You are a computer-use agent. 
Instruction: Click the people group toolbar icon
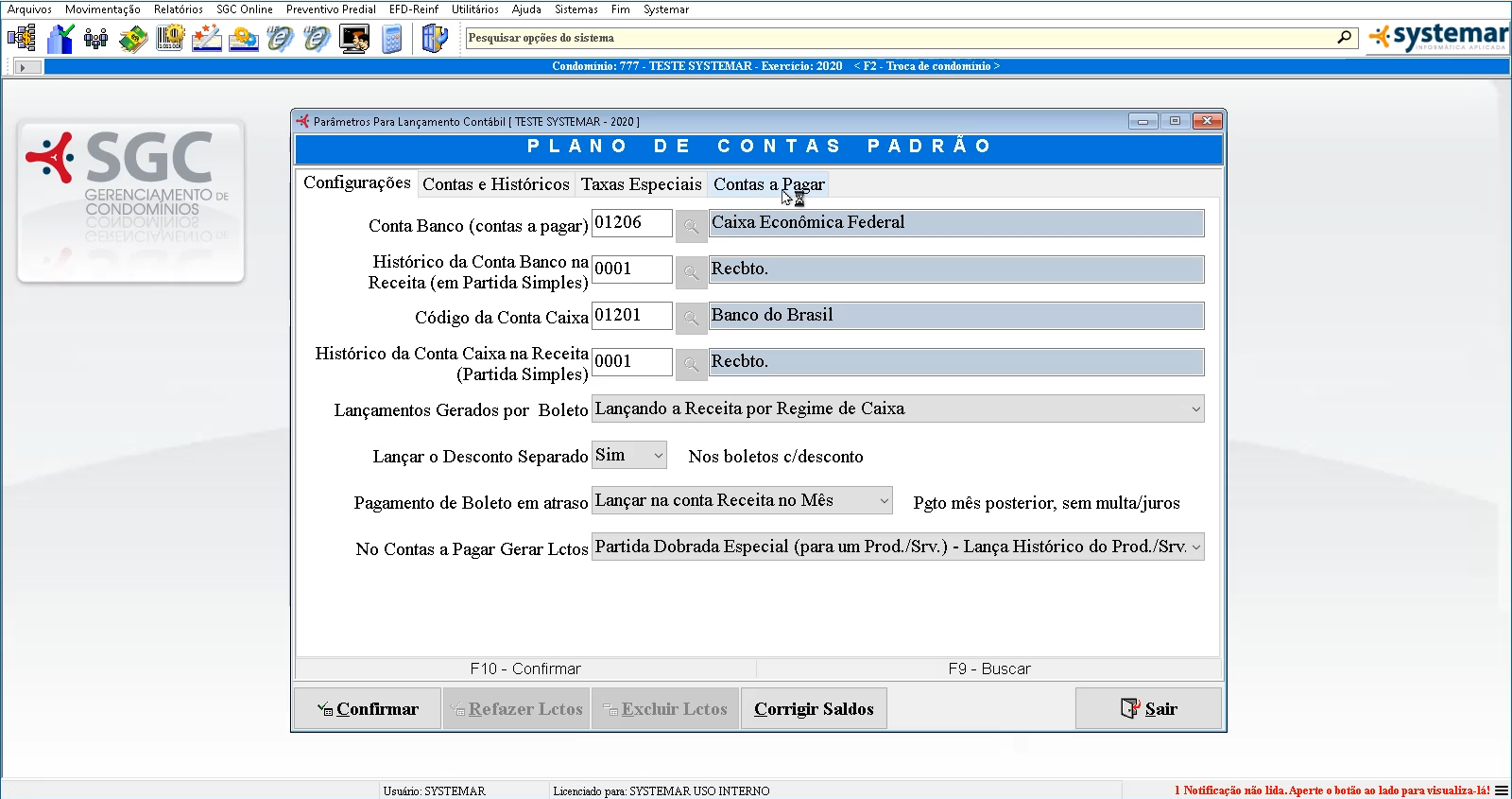[95, 39]
